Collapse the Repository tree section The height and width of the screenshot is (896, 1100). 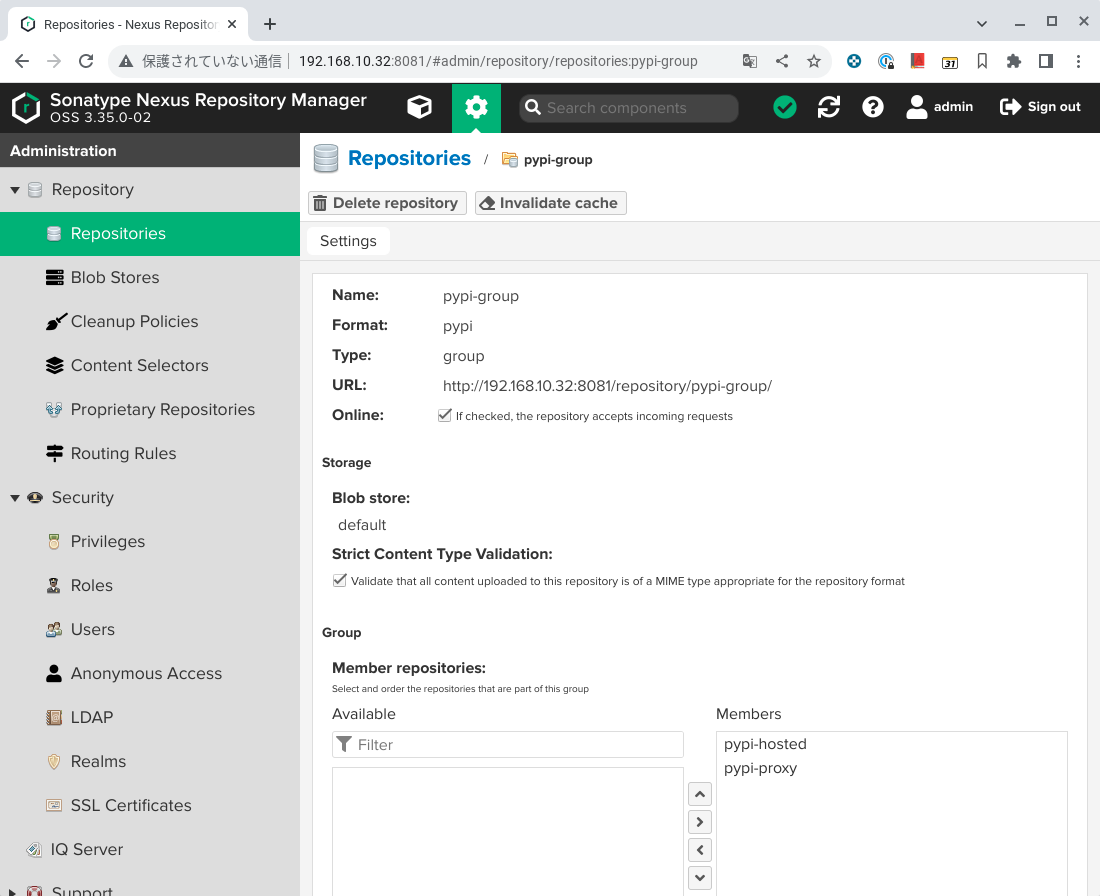point(15,190)
